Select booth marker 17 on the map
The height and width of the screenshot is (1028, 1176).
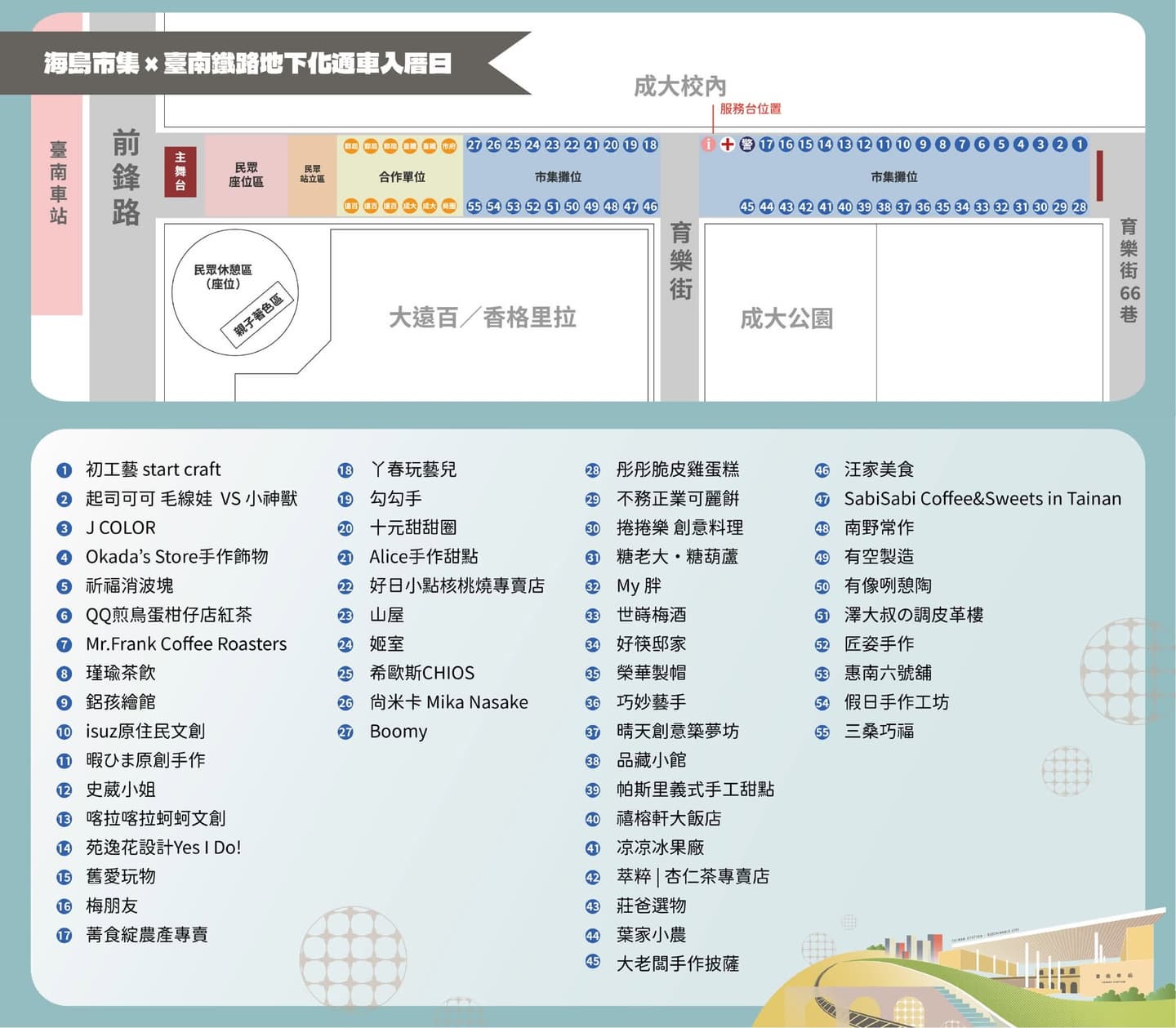(766, 145)
